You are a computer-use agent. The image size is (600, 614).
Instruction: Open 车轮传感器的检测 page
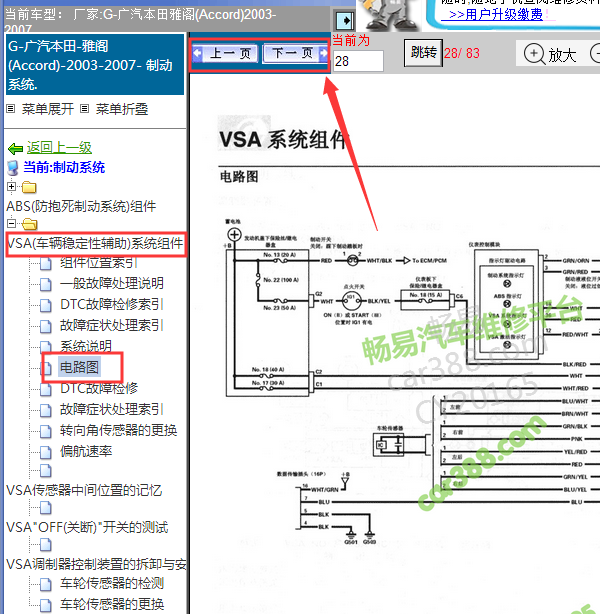[112, 583]
